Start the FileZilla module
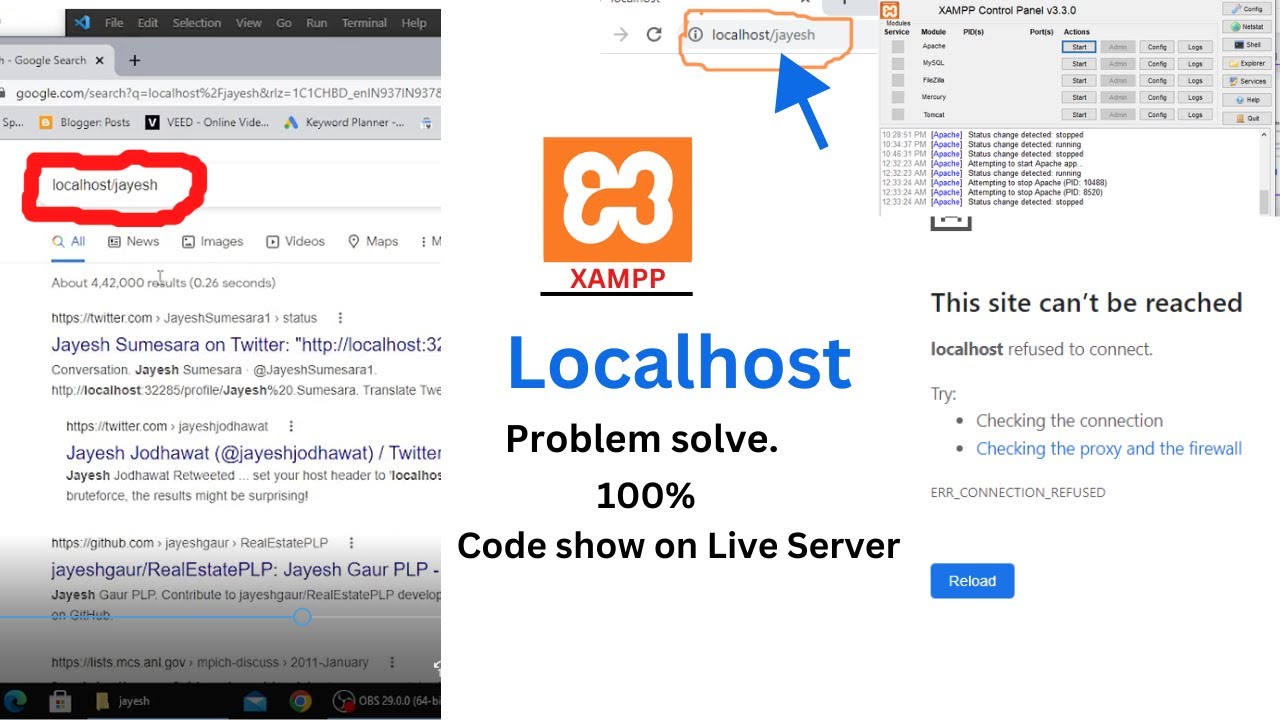Screen dimensions: 1280x720 pyautogui.click(x=1079, y=81)
